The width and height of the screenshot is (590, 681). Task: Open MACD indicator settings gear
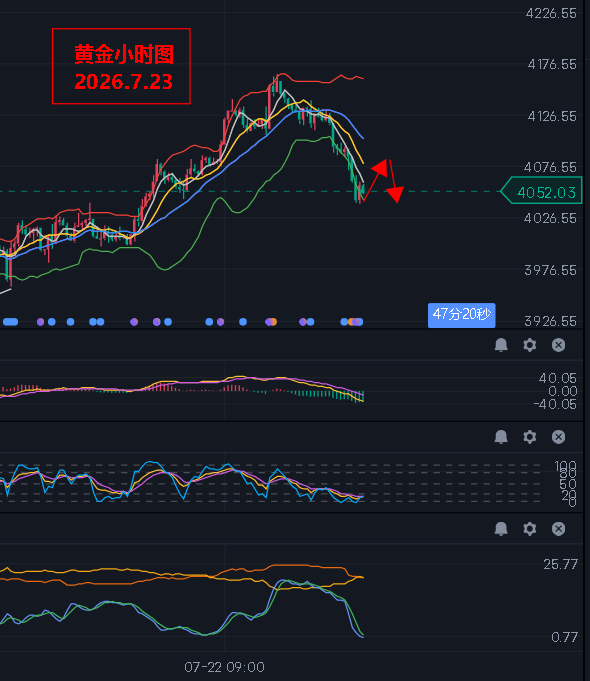point(530,345)
